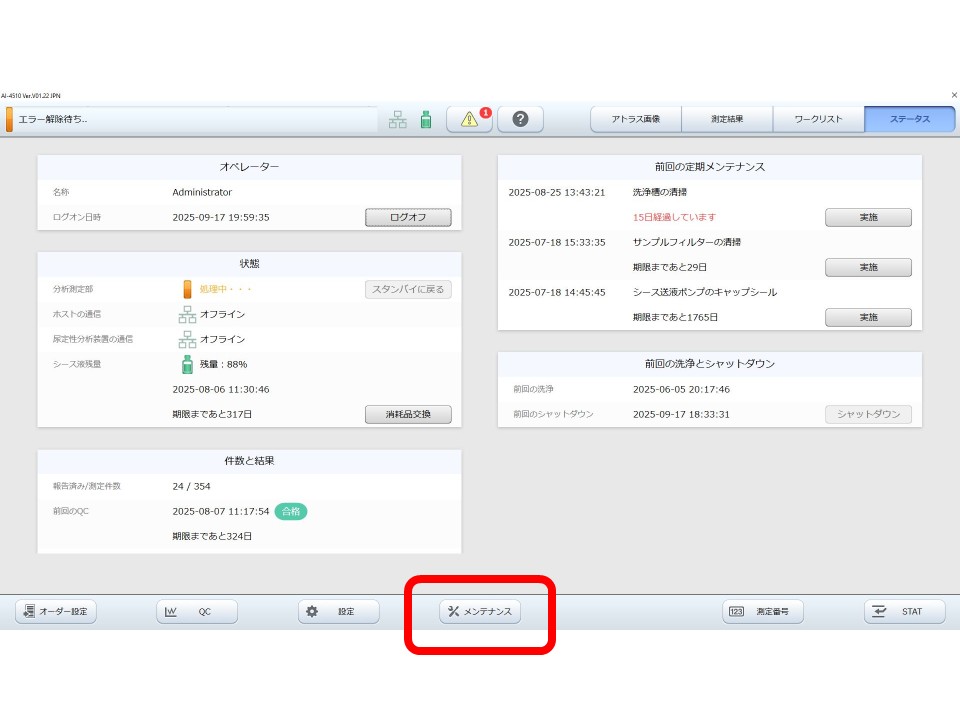This screenshot has height=720, width=960.
Task: Select the ステータス tab
Action: pos(909,119)
